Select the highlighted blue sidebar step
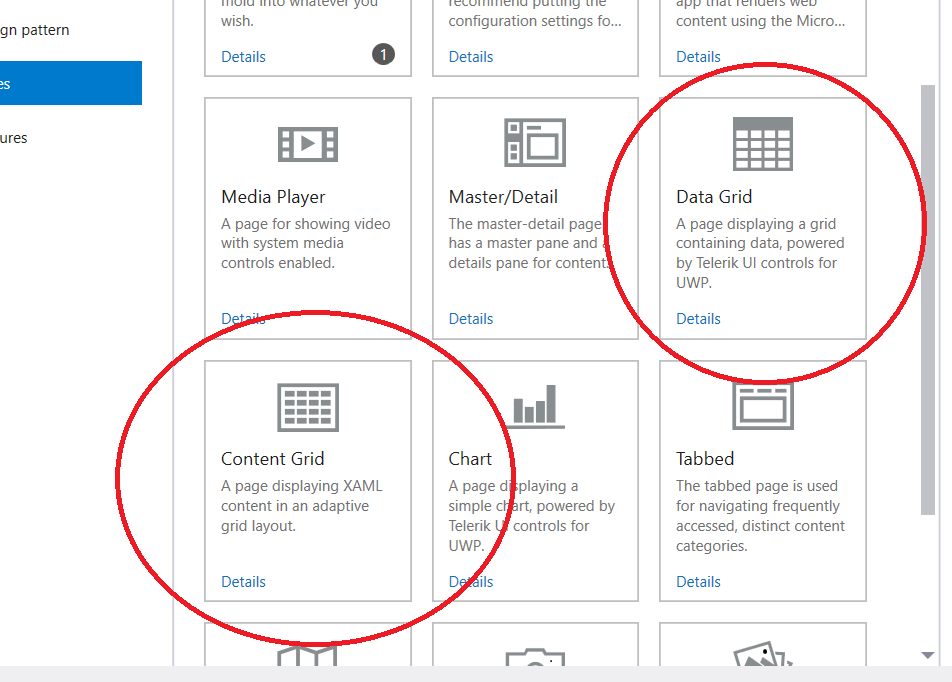Screen dimensions: 952x682 click(x=71, y=83)
